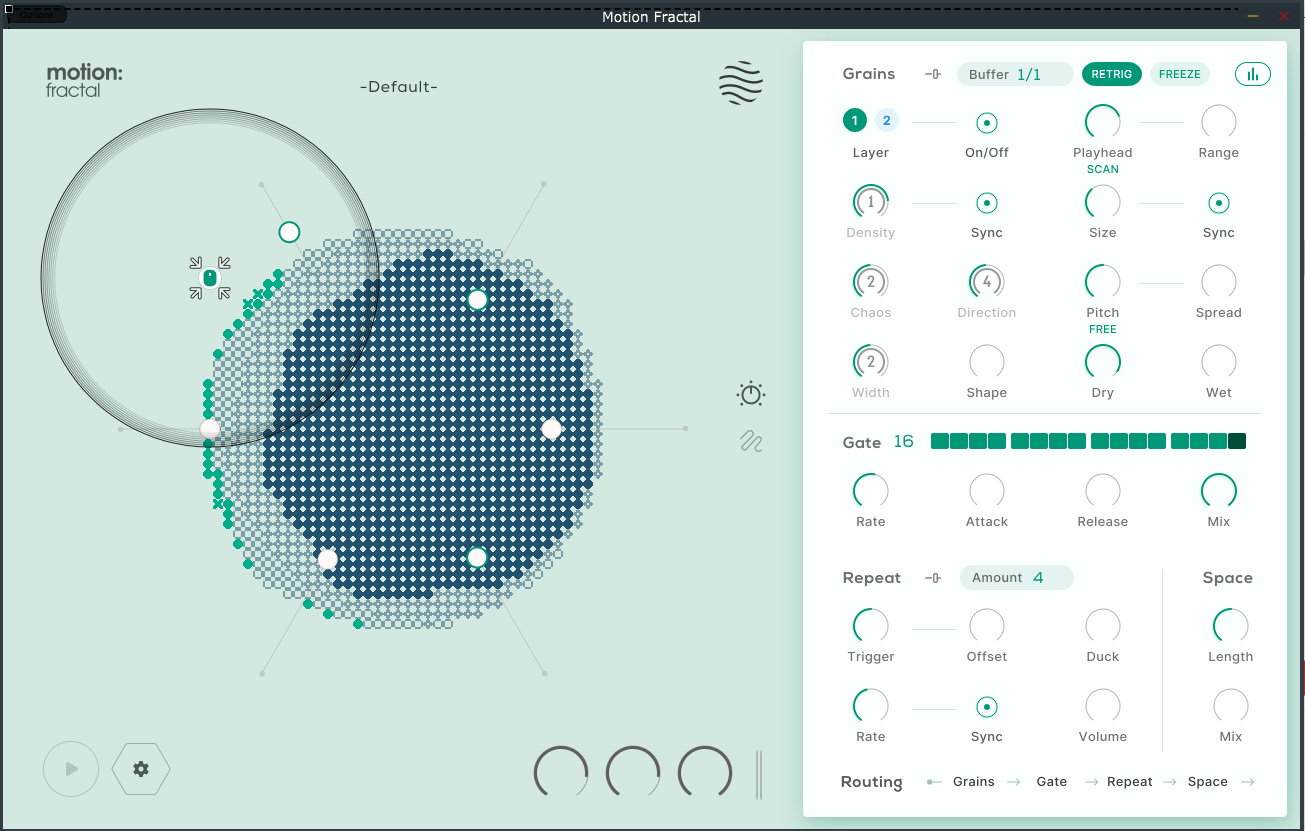The width and height of the screenshot is (1305, 831).
Task: Click the Grains link toggle icon
Action: pyautogui.click(x=933, y=74)
